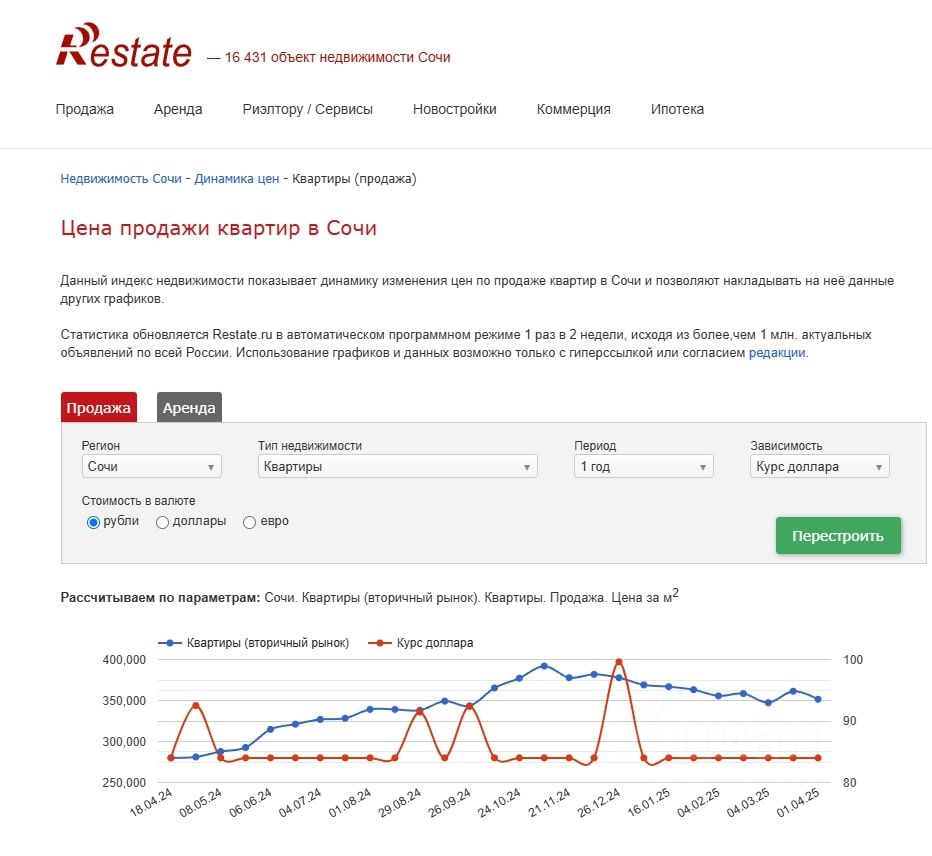Switch to the Аренда tab
The height and width of the screenshot is (856, 932).
point(189,408)
